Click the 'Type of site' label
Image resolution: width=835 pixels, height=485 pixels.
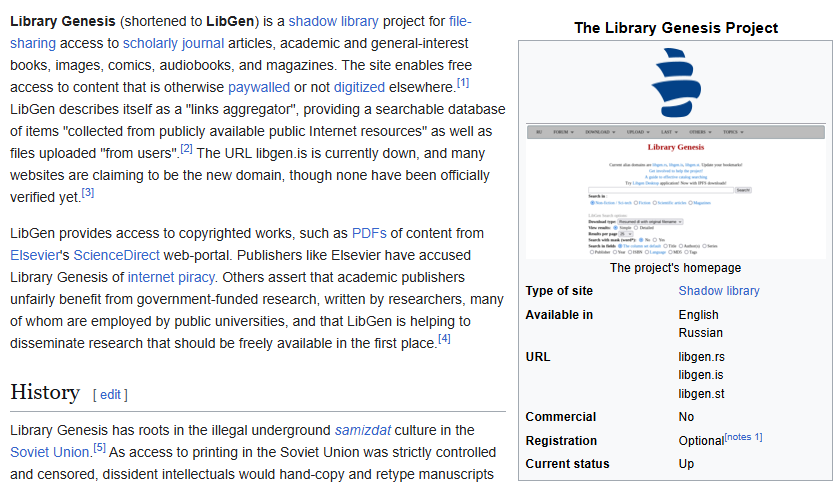[559, 291]
